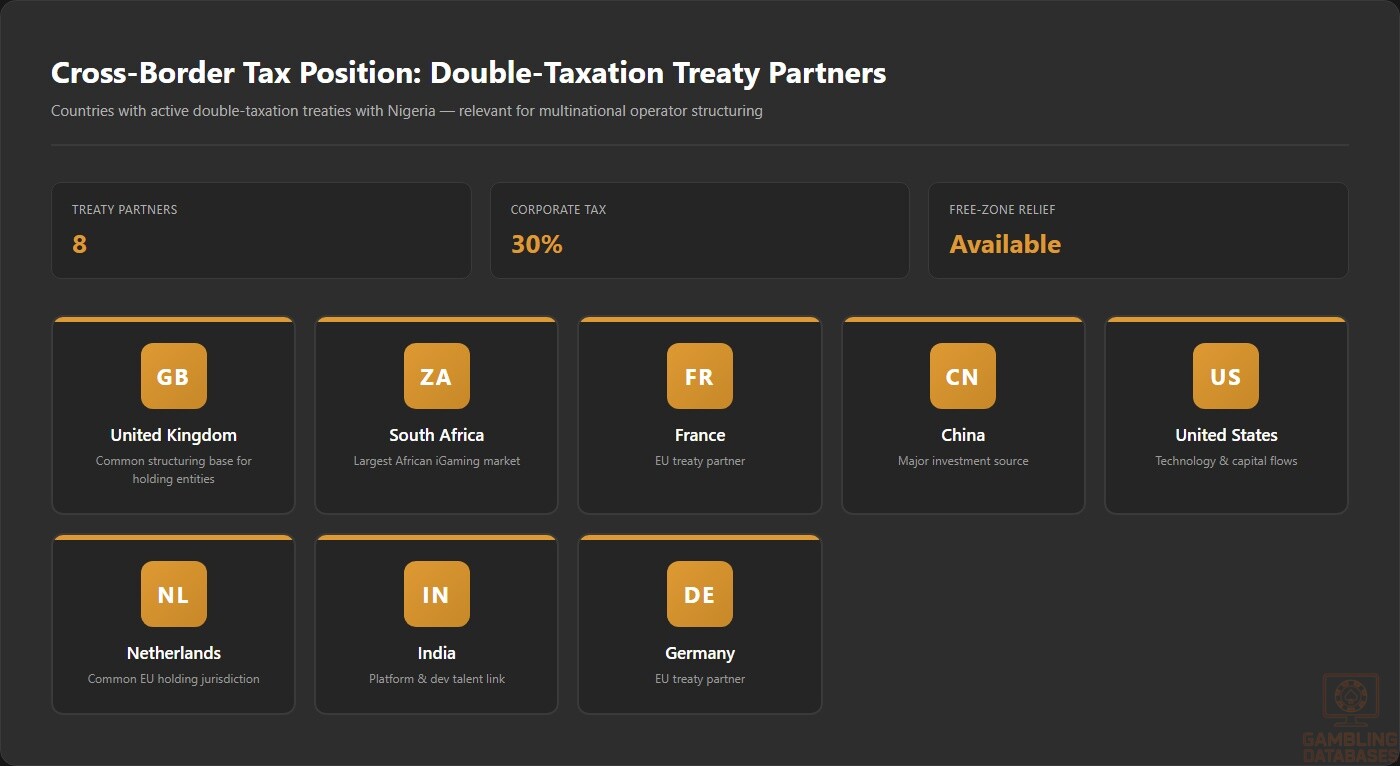Click the GB country badge icon
This screenshot has width=1400, height=766.
(x=173, y=376)
